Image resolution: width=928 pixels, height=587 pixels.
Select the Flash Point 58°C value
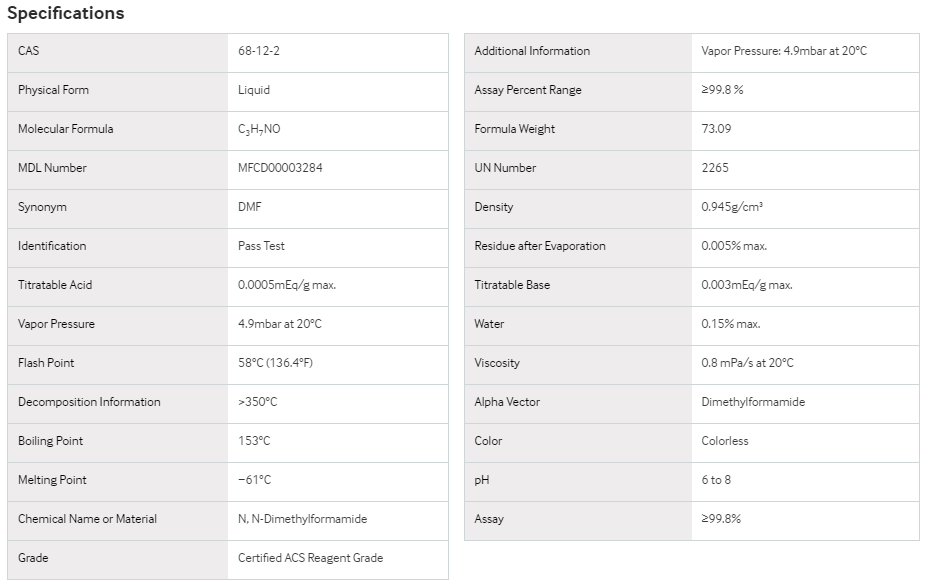coord(275,363)
